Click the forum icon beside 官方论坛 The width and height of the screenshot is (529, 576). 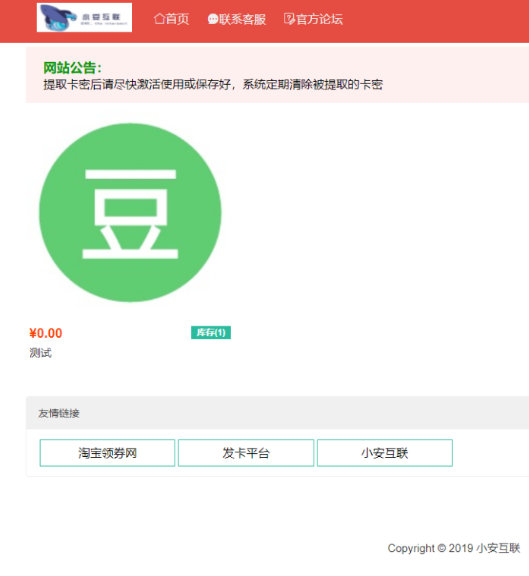tap(289, 19)
